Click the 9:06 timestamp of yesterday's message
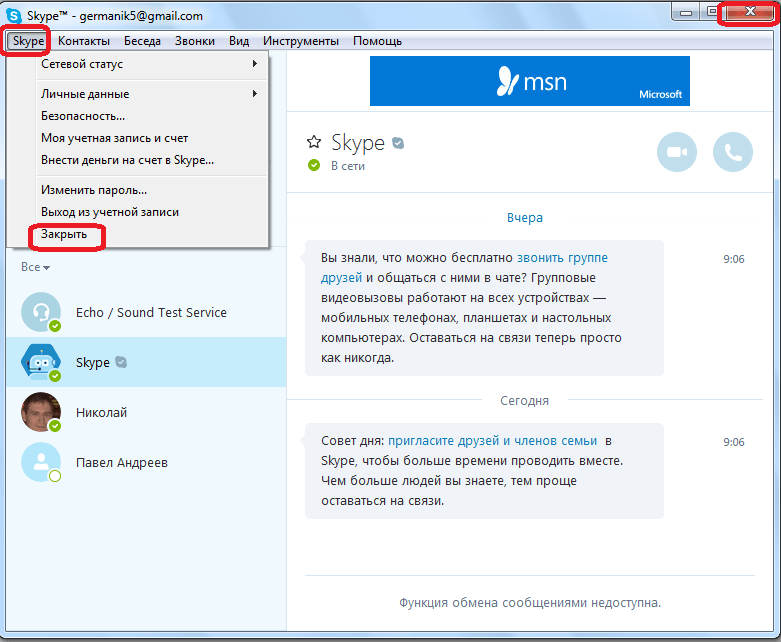Screen dimensions: 781x642 pyautogui.click(x=734, y=259)
